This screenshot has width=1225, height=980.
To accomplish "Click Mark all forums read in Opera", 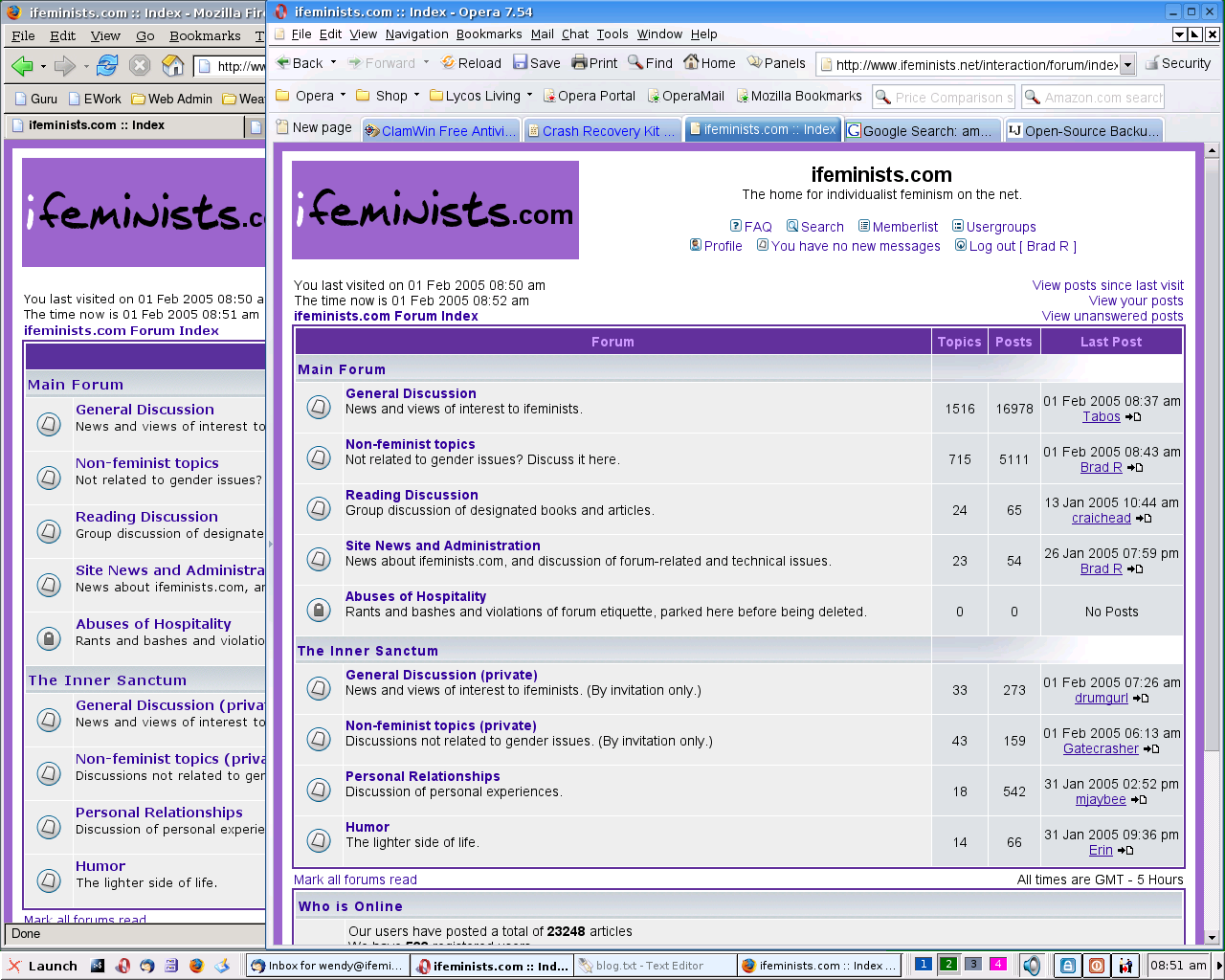I will pos(355,880).
